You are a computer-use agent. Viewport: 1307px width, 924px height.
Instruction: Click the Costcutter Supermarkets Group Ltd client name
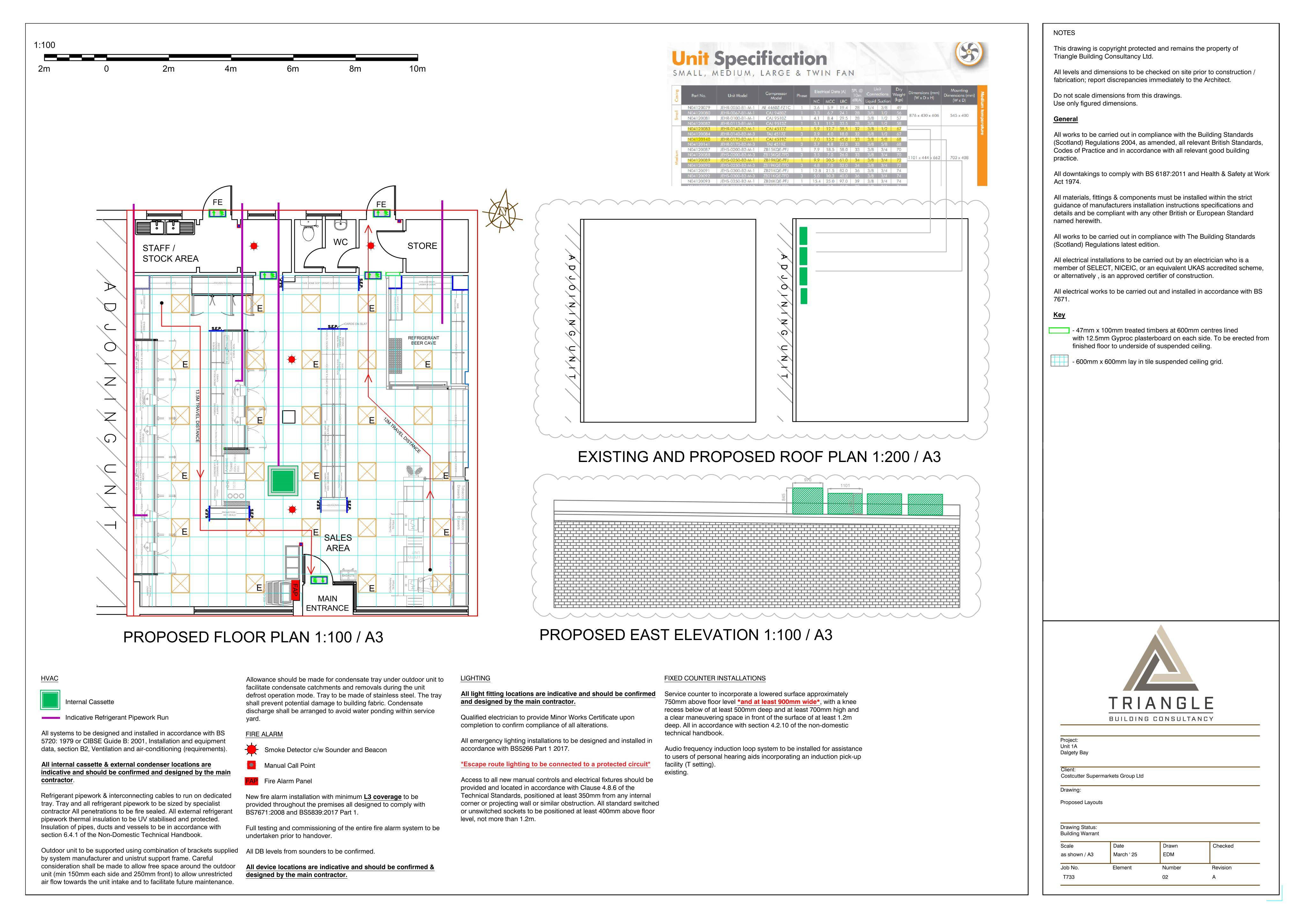1102,776
